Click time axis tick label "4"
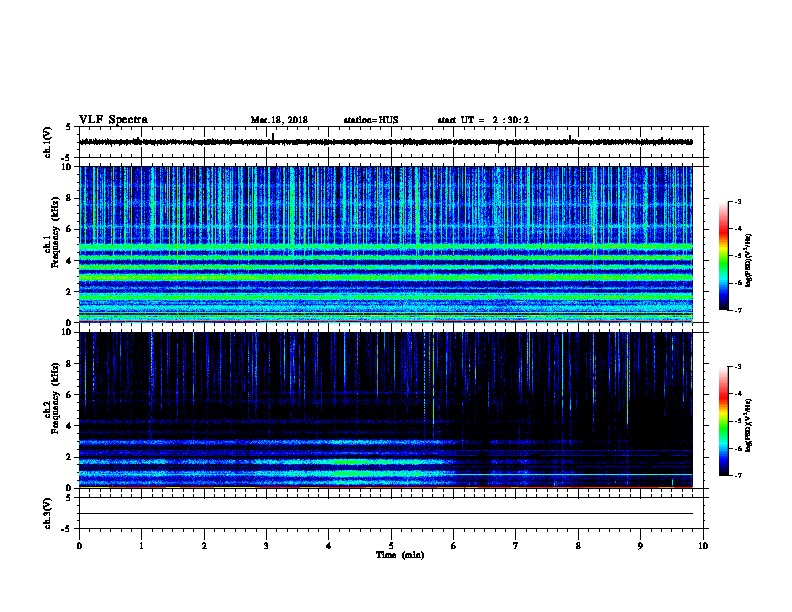Viewport: 792px width, 612px height. tap(329, 545)
